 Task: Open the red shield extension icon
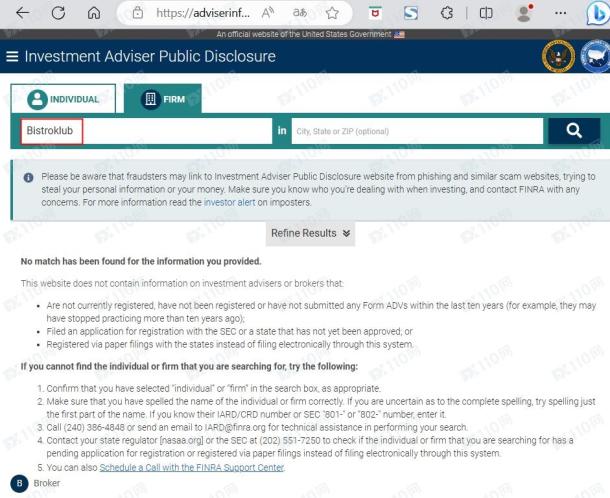(x=375, y=13)
